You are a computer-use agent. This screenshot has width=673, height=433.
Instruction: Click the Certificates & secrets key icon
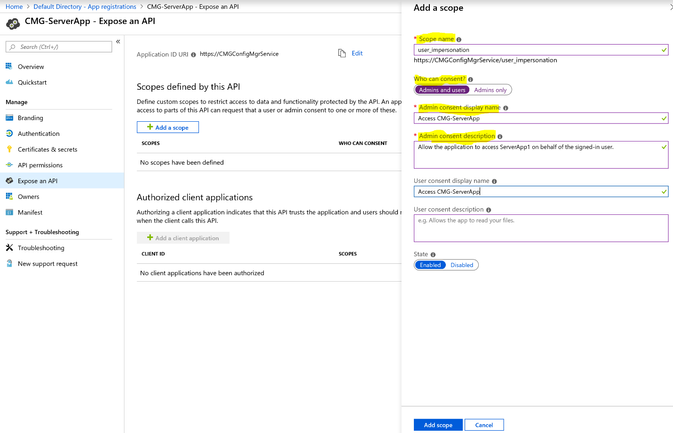9,149
